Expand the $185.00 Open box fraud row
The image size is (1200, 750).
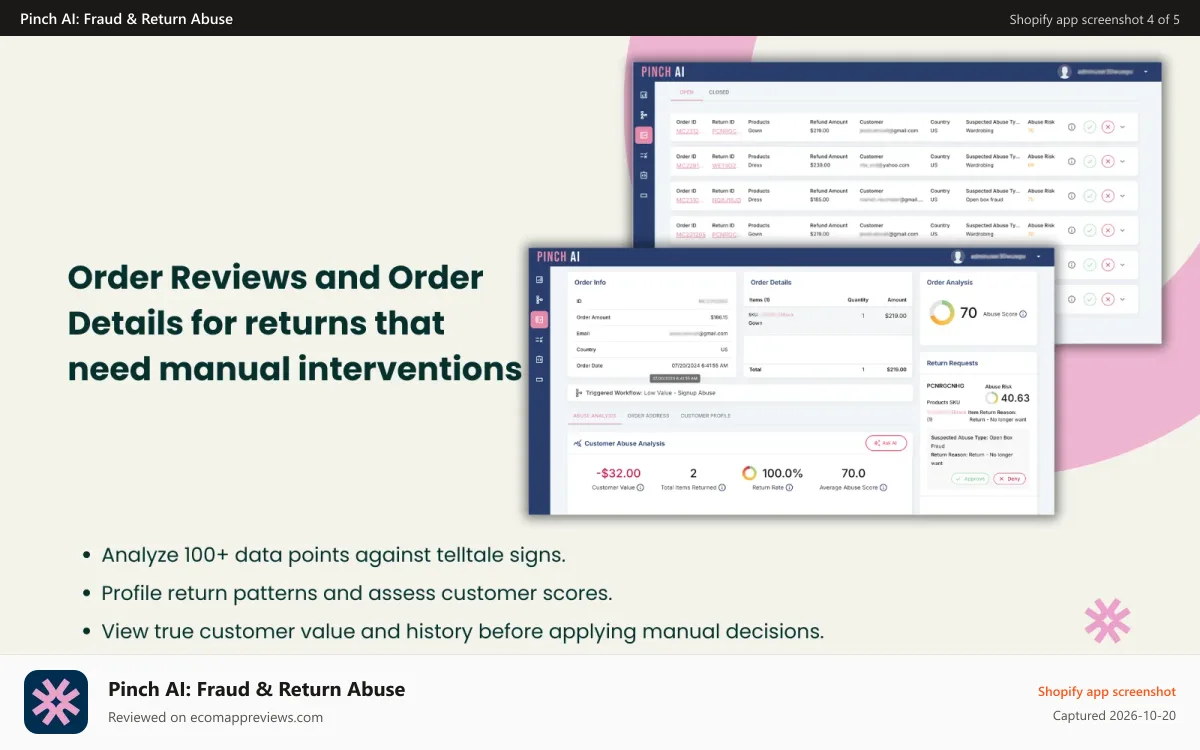point(1123,195)
